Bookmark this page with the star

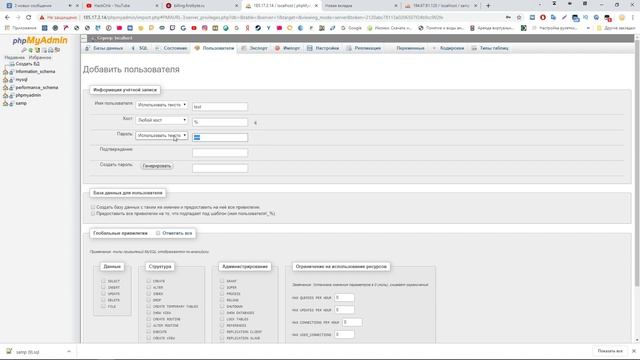click(x=519, y=18)
